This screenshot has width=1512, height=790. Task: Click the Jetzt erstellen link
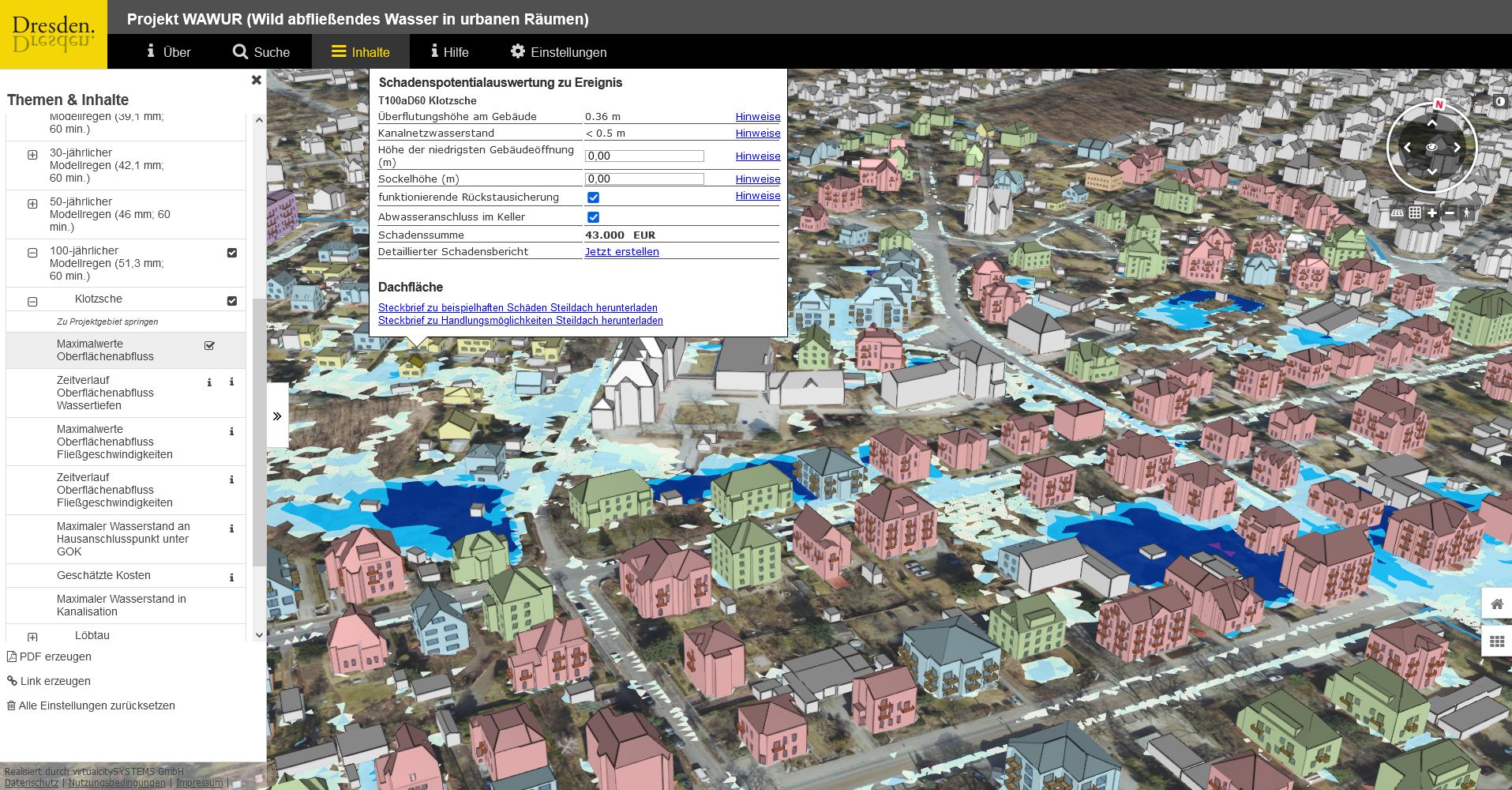(621, 252)
